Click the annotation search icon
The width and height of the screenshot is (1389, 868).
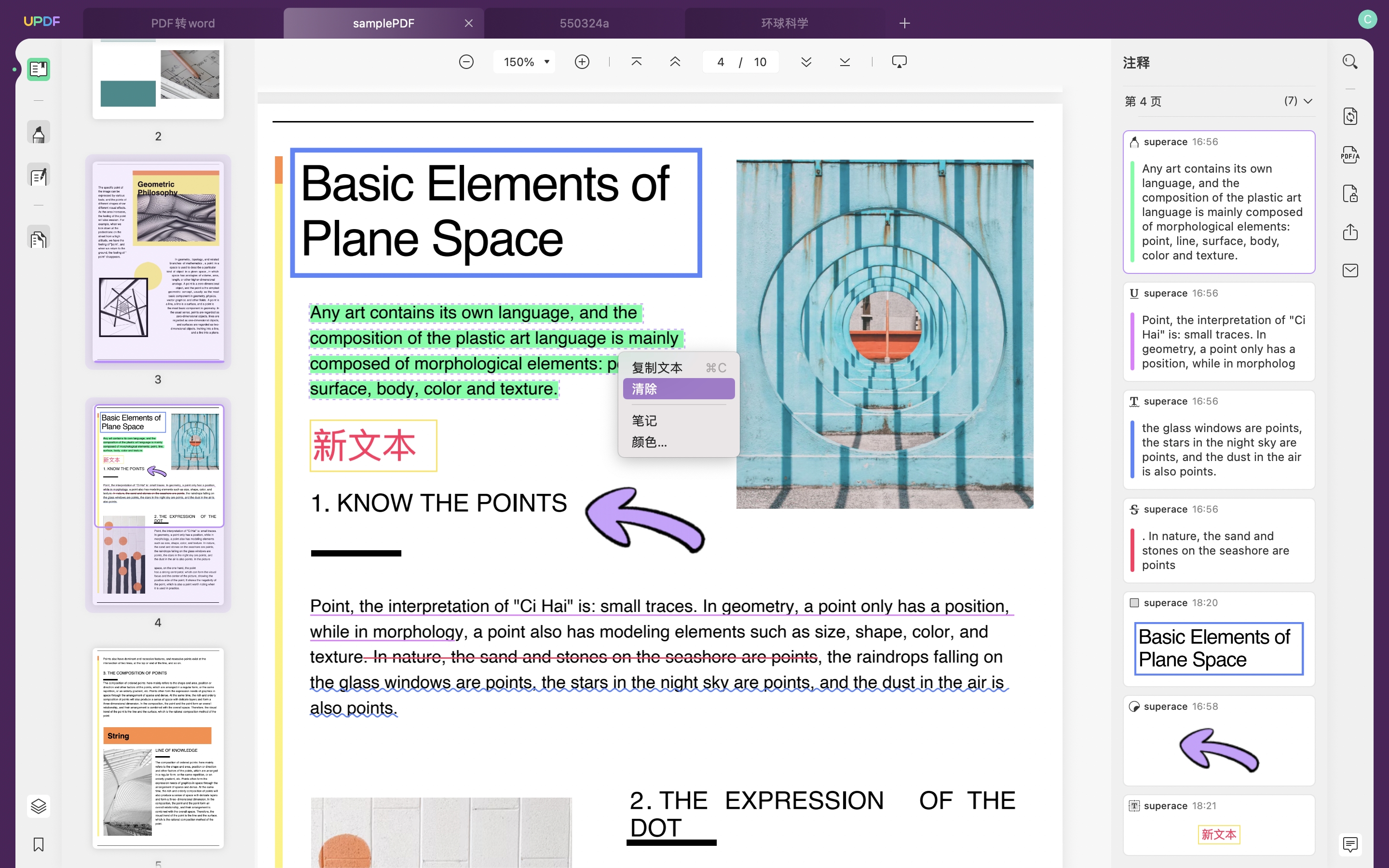(x=1352, y=62)
